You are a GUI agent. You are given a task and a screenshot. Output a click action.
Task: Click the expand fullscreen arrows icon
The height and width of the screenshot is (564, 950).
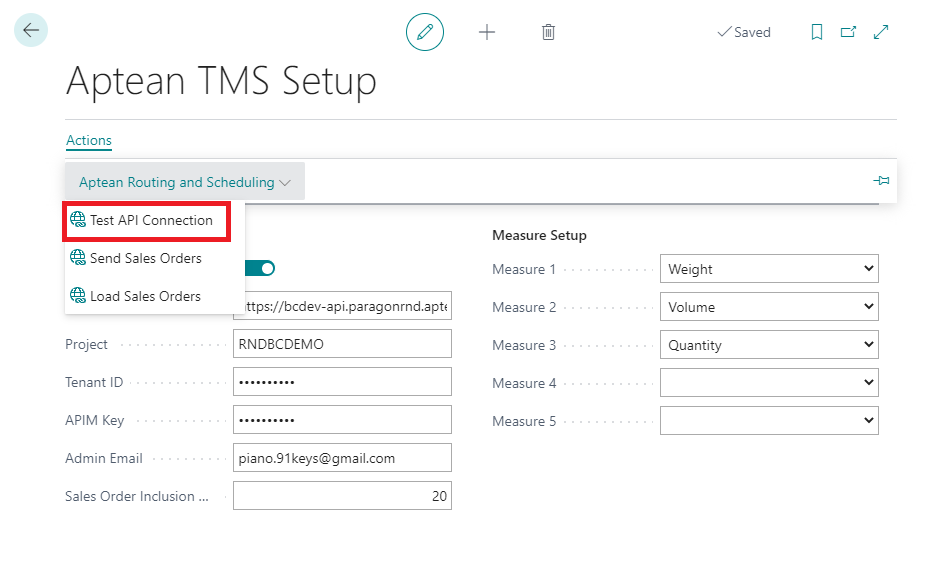click(x=881, y=32)
